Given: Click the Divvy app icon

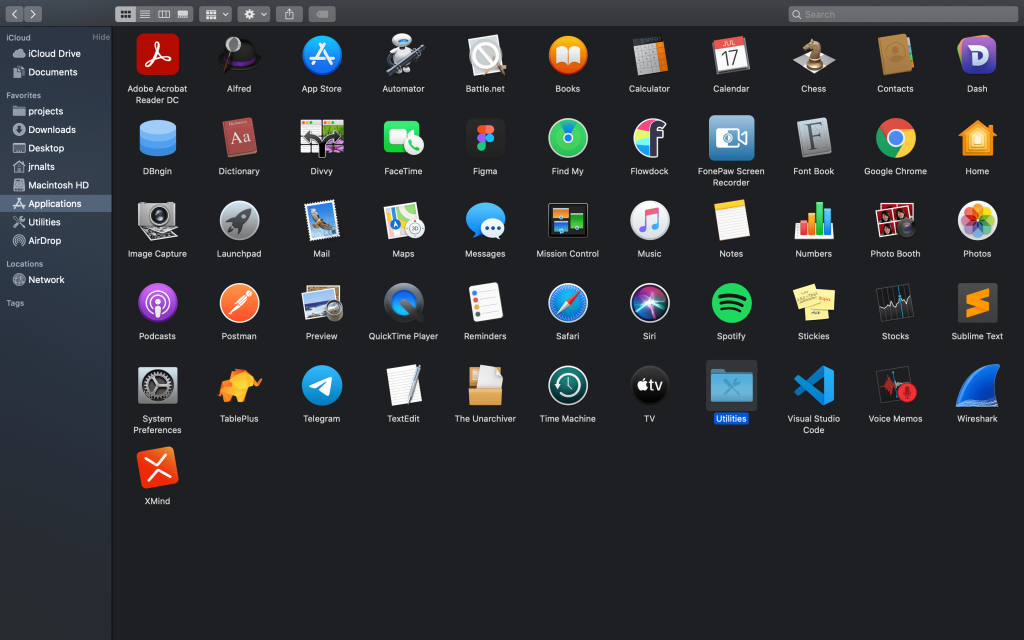Looking at the screenshot, I should point(321,138).
